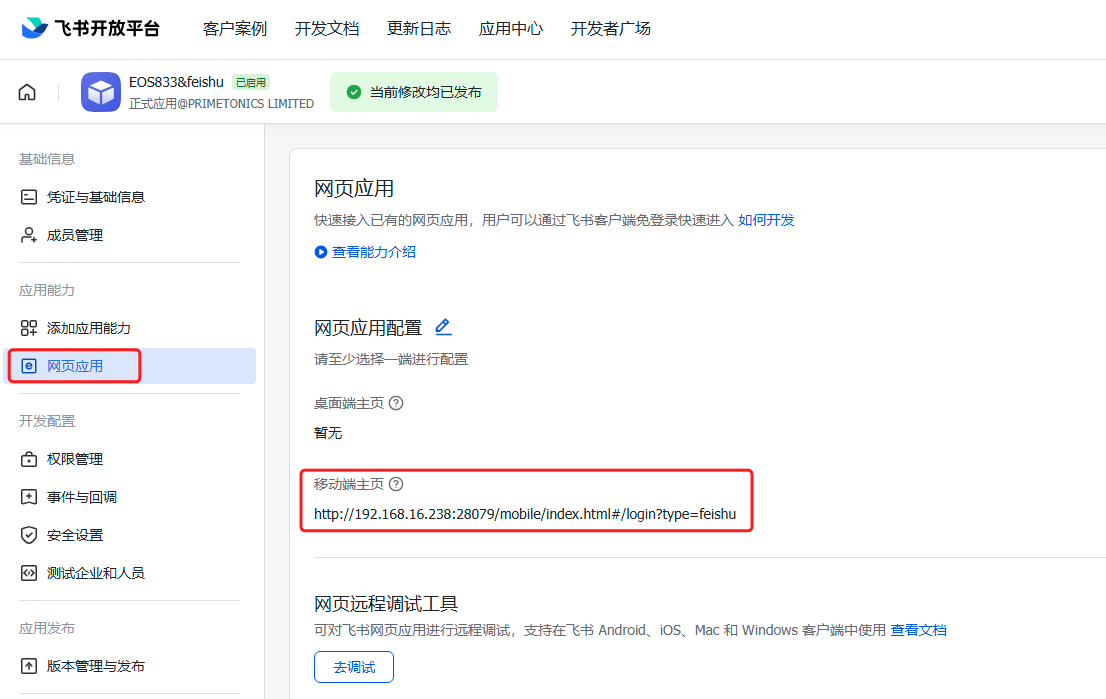Select 网页应用 in the sidebar
Image resolution: width=1106 pixels, height=699 pixels.
(75, 366)
